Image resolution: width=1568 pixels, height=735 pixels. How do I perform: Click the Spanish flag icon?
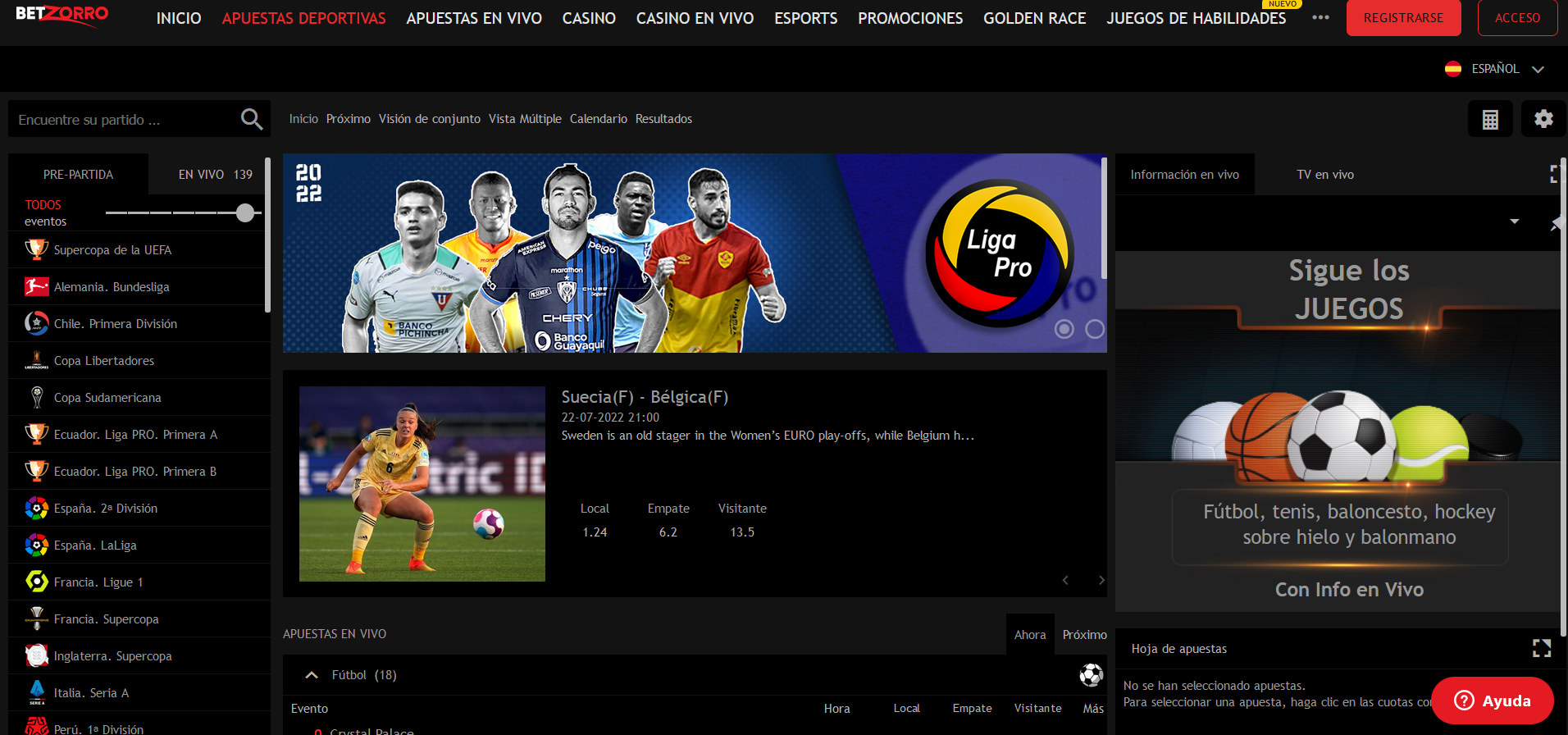click(1453, 69)
